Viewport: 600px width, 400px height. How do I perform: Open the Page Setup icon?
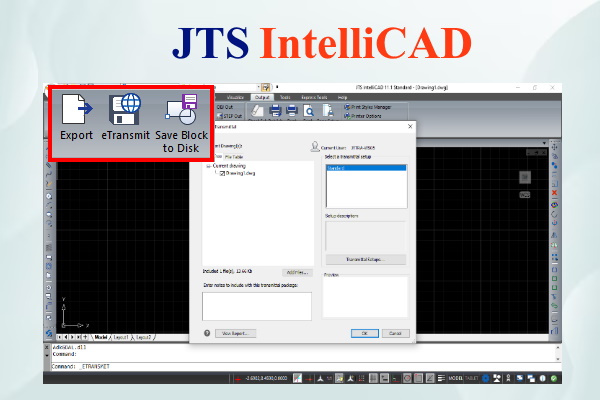click(328, 111)
